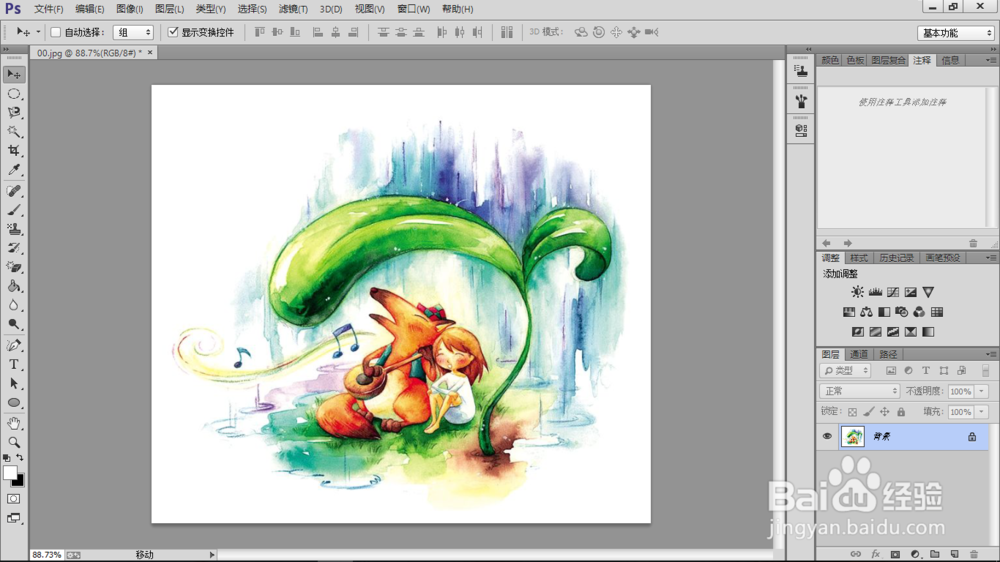The image size is (1000, 562).
Task: Open the 正常 blend mode dropdown
Action: [859, 391]
